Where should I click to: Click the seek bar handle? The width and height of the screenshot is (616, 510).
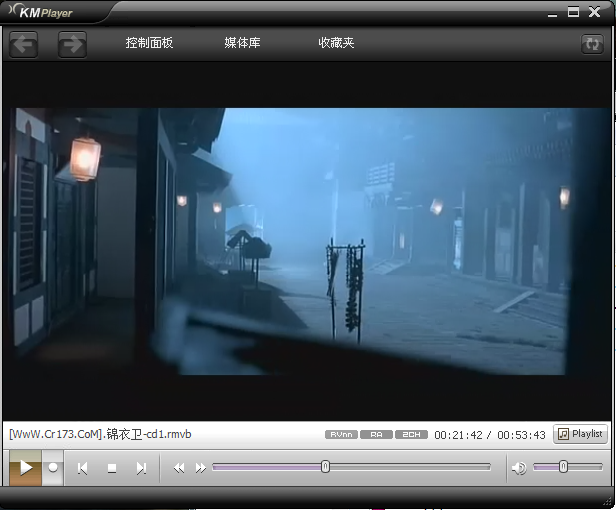[325, 466]
